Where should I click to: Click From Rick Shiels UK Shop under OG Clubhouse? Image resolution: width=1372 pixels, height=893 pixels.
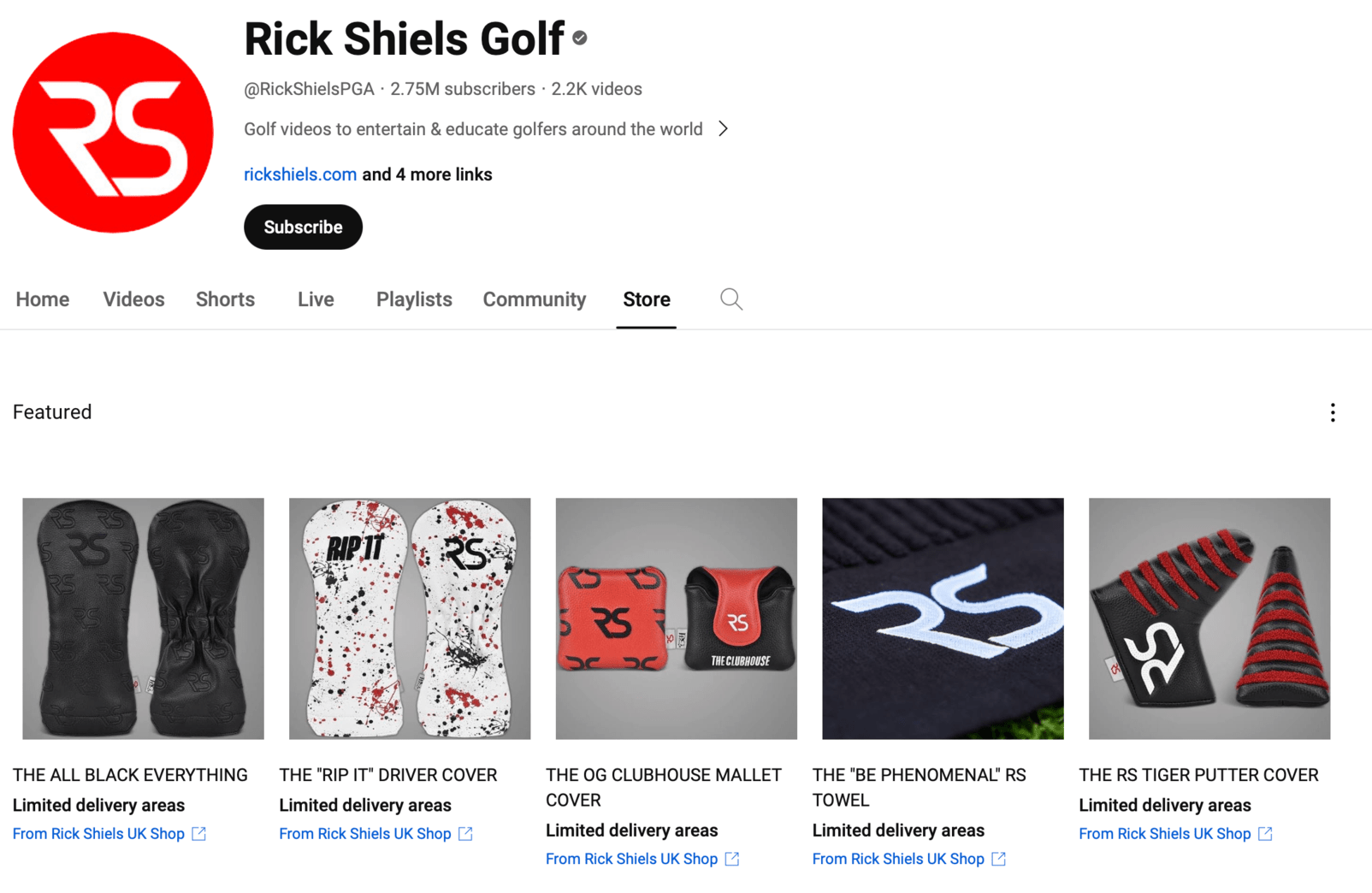coord(631,859)
